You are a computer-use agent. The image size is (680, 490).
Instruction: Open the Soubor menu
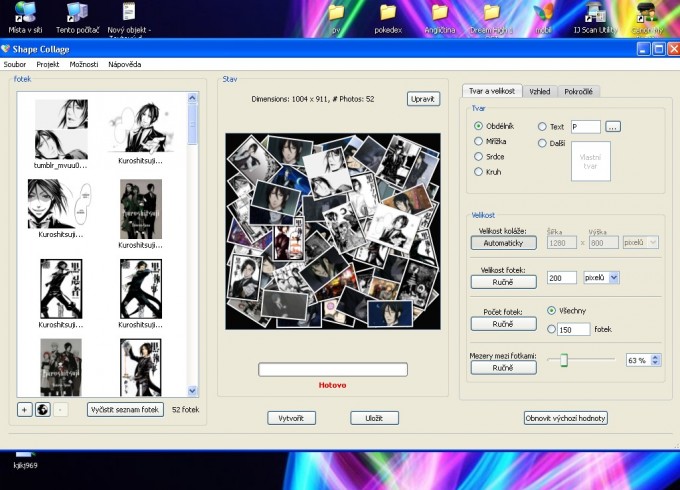[15, 64]
